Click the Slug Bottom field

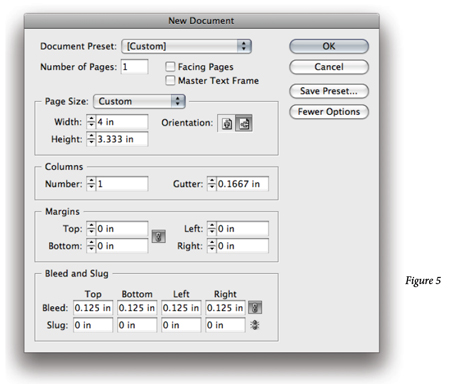tap(137, 325)
